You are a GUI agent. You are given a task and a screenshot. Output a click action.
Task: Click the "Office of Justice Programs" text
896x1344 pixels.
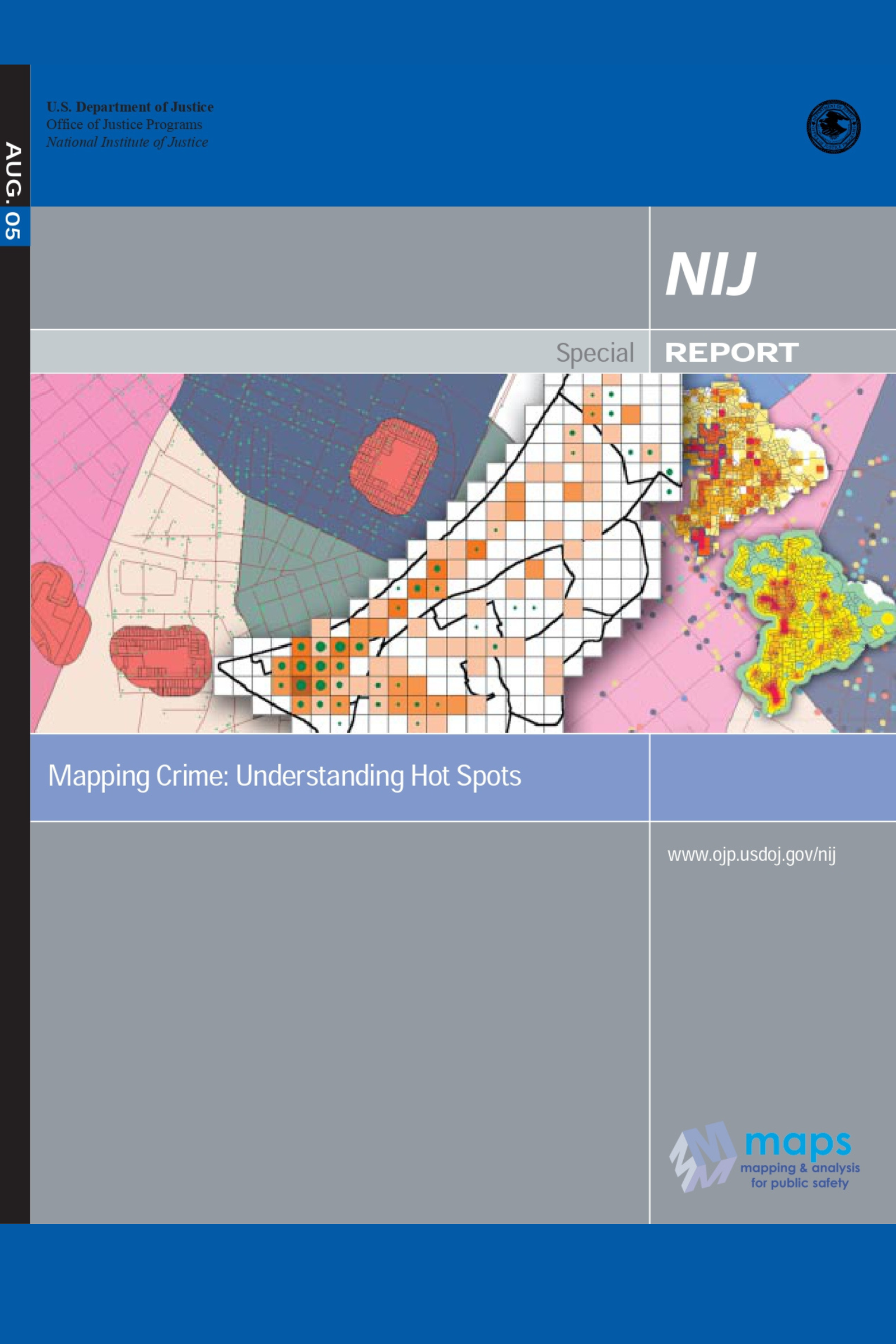coord(124,124)
